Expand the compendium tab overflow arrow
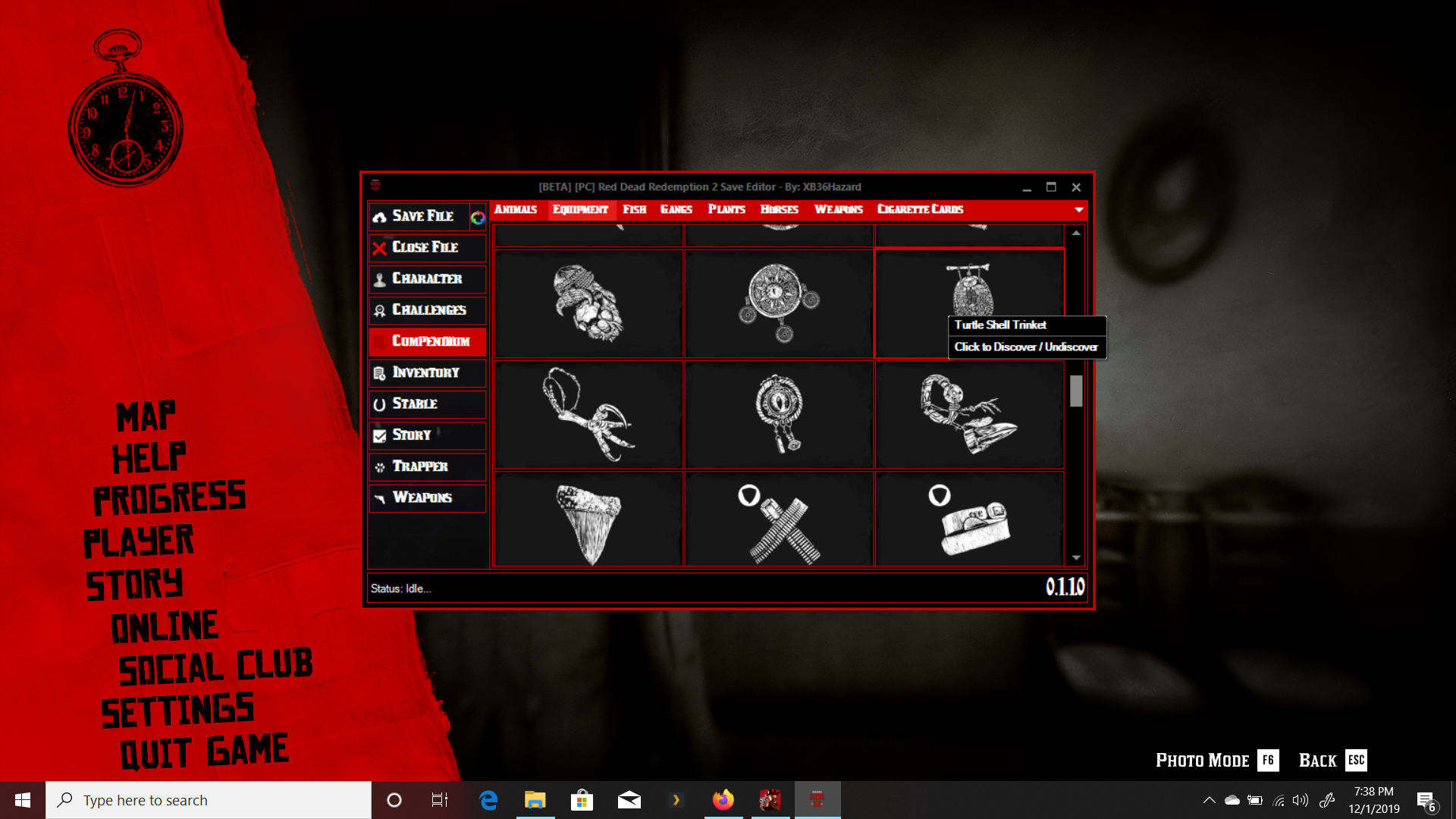 (x=1078, y=210)
